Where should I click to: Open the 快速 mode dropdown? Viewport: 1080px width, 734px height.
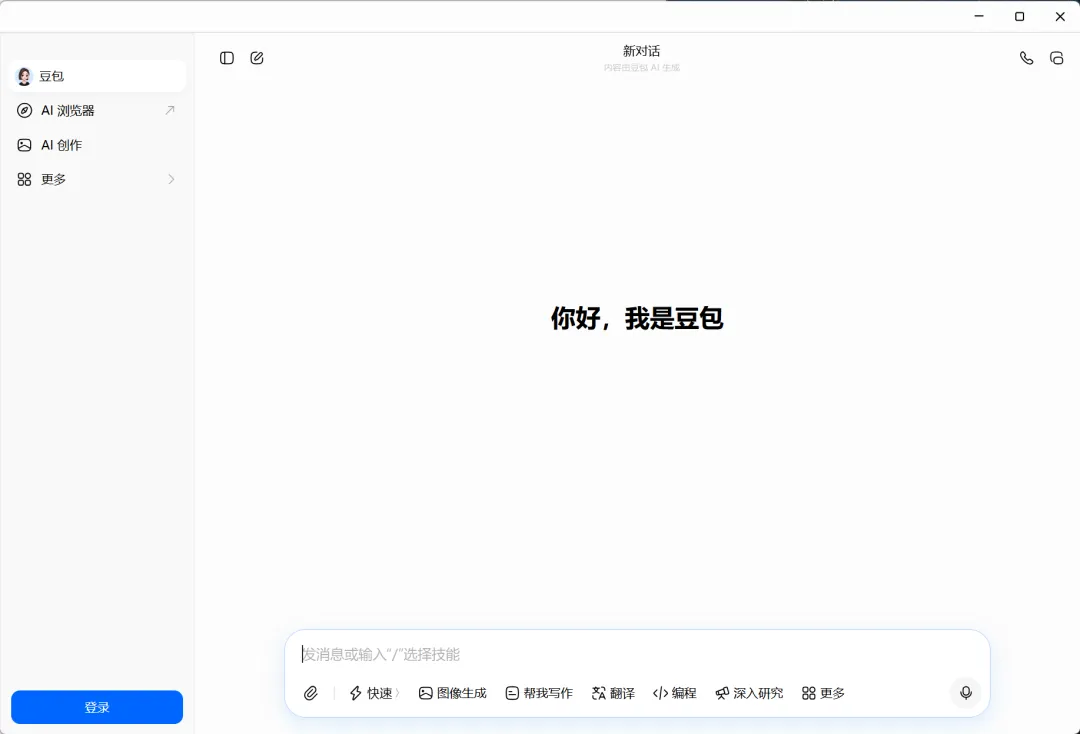pyautogui.click(x=374, y=693)
